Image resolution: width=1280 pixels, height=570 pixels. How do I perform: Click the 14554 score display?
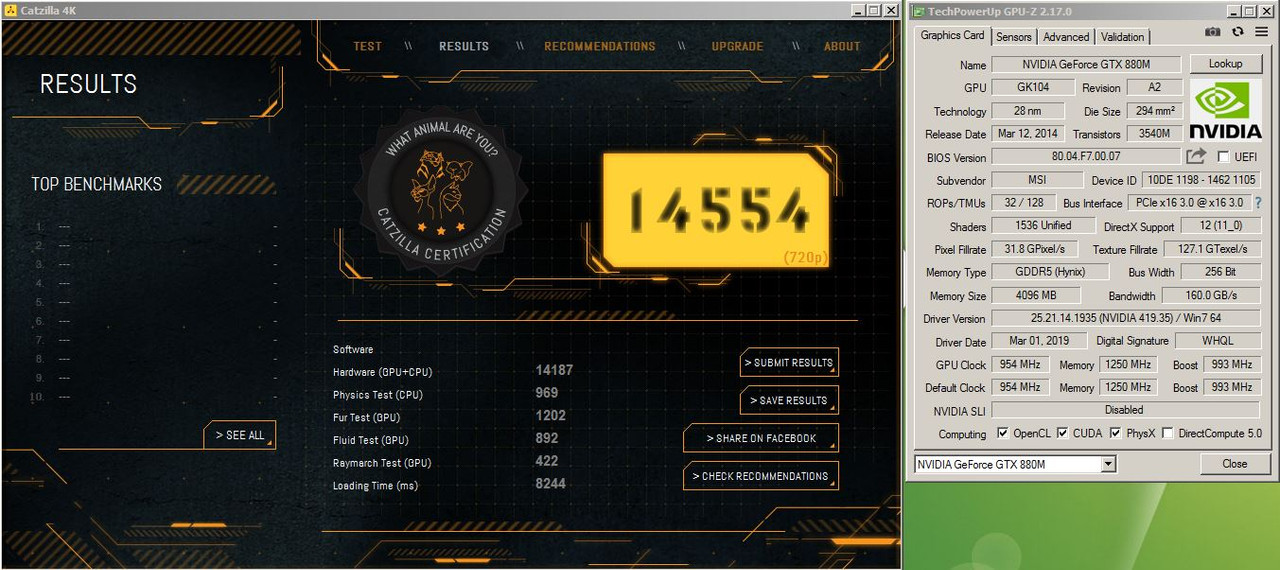point(717,211)
